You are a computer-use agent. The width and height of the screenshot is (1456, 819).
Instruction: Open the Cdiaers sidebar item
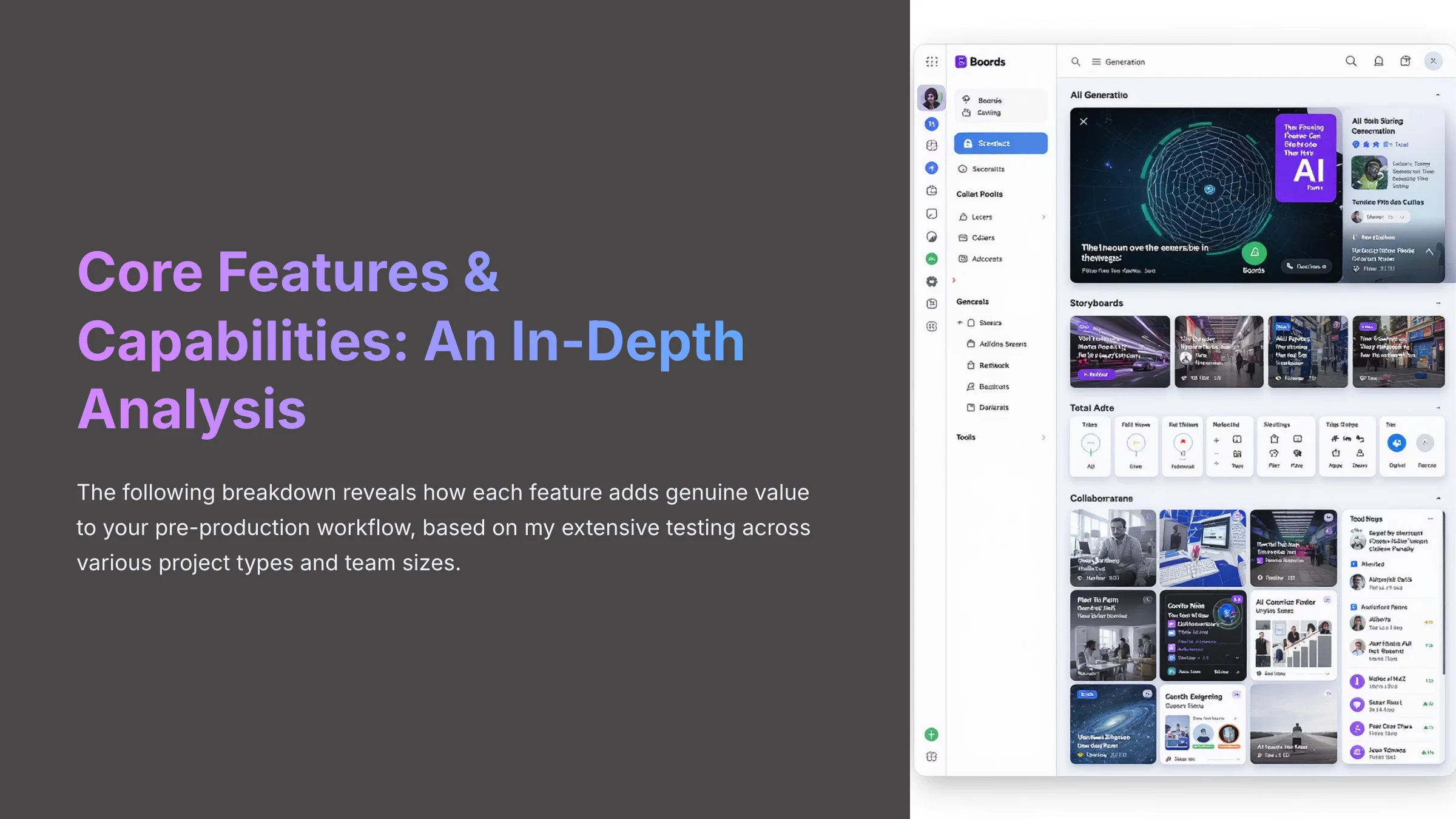[x=977, y=238]
